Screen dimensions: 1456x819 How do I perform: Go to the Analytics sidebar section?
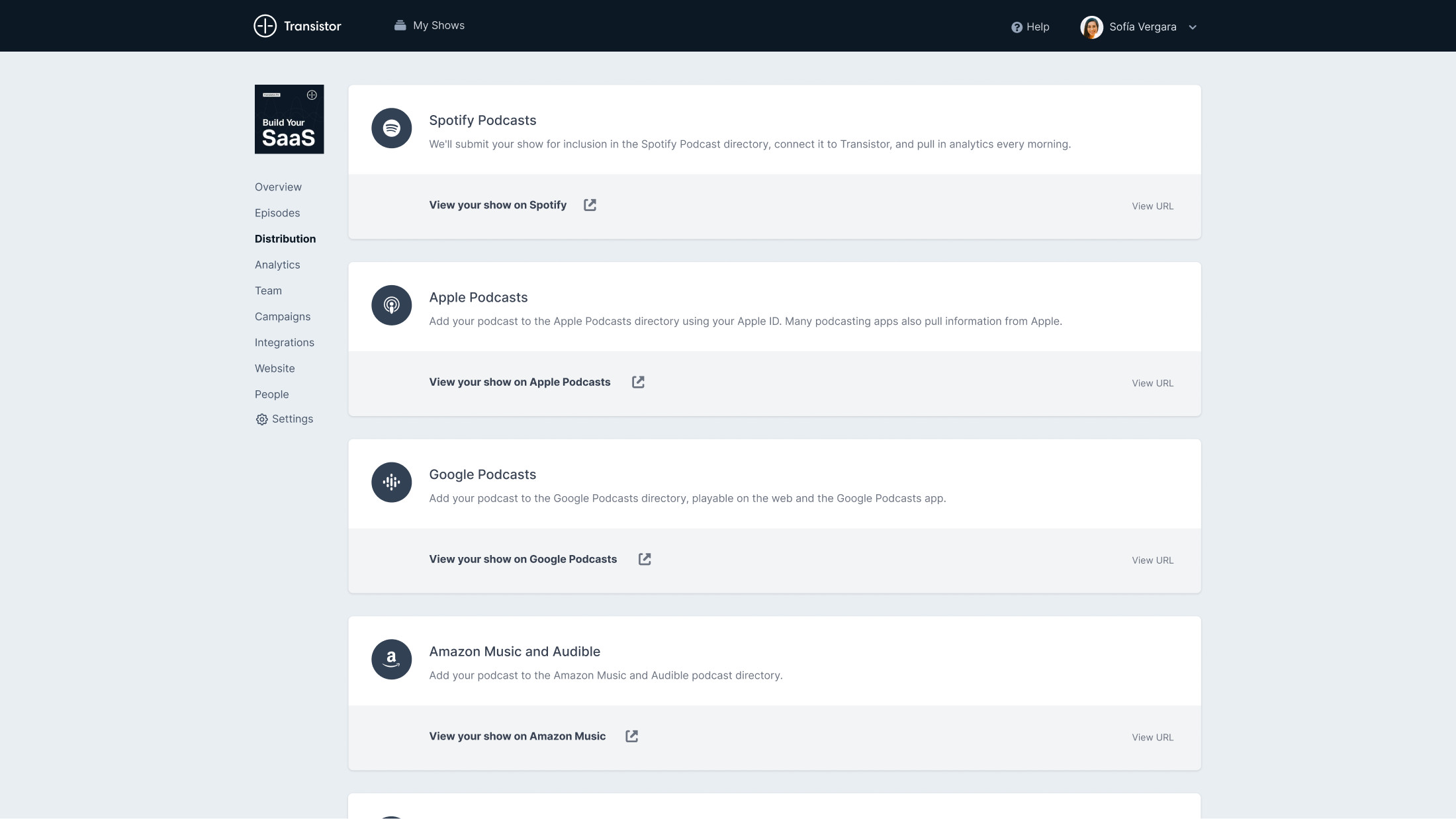point(277,265)
